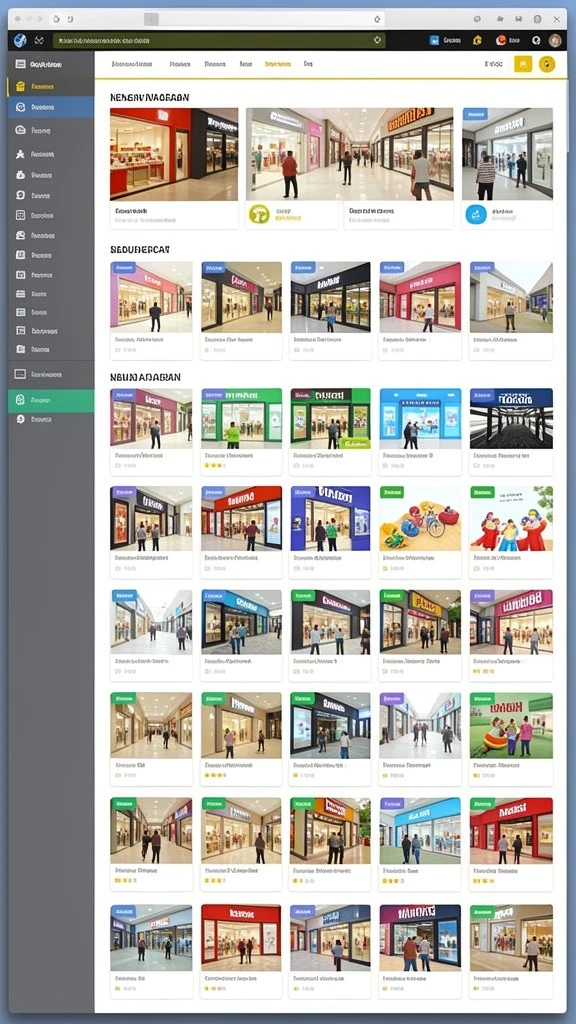The image size is (576, 1024).
Task: Select the green highlighted sidebar item
Action: click(x=51, y=400)
